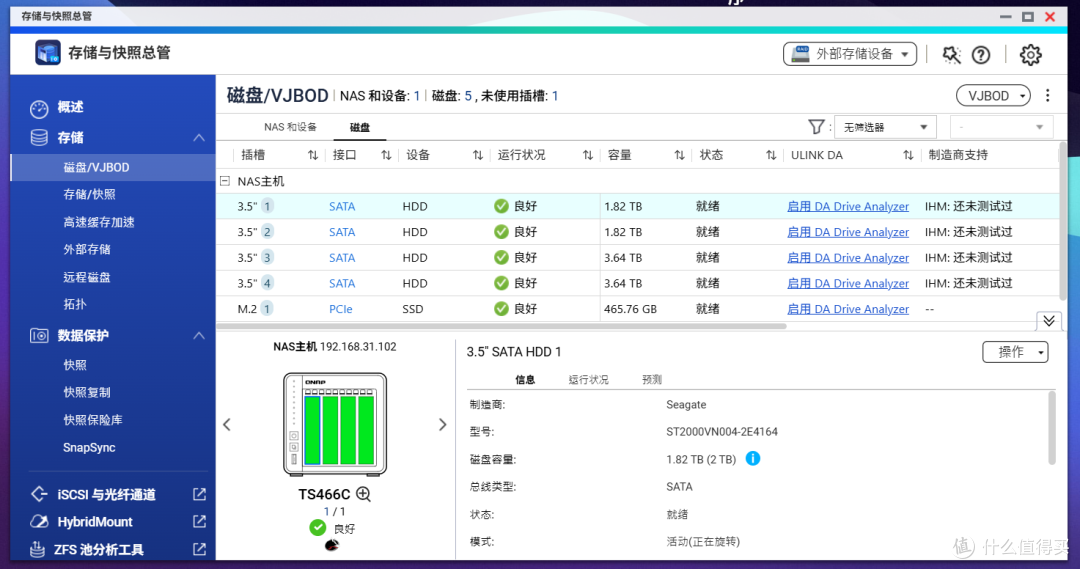The height and width of the screenshot is (569, 1080).
Task: Open HybridMount external link arrow icon
Action: [x=199, y=521]
